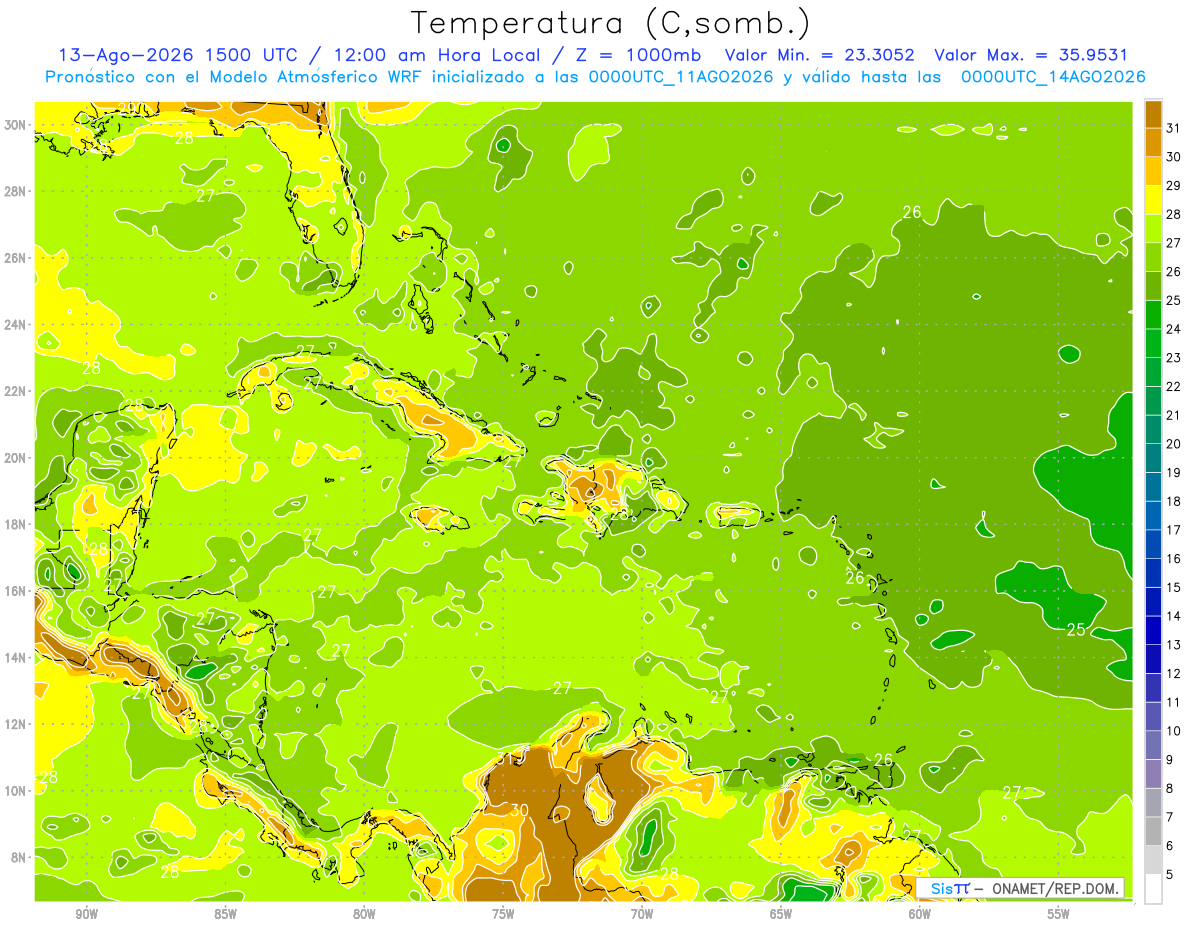The image size is (1200, 927).
Task: Click the legend swatch between 24 and 25
Action: click(1153, 315)
